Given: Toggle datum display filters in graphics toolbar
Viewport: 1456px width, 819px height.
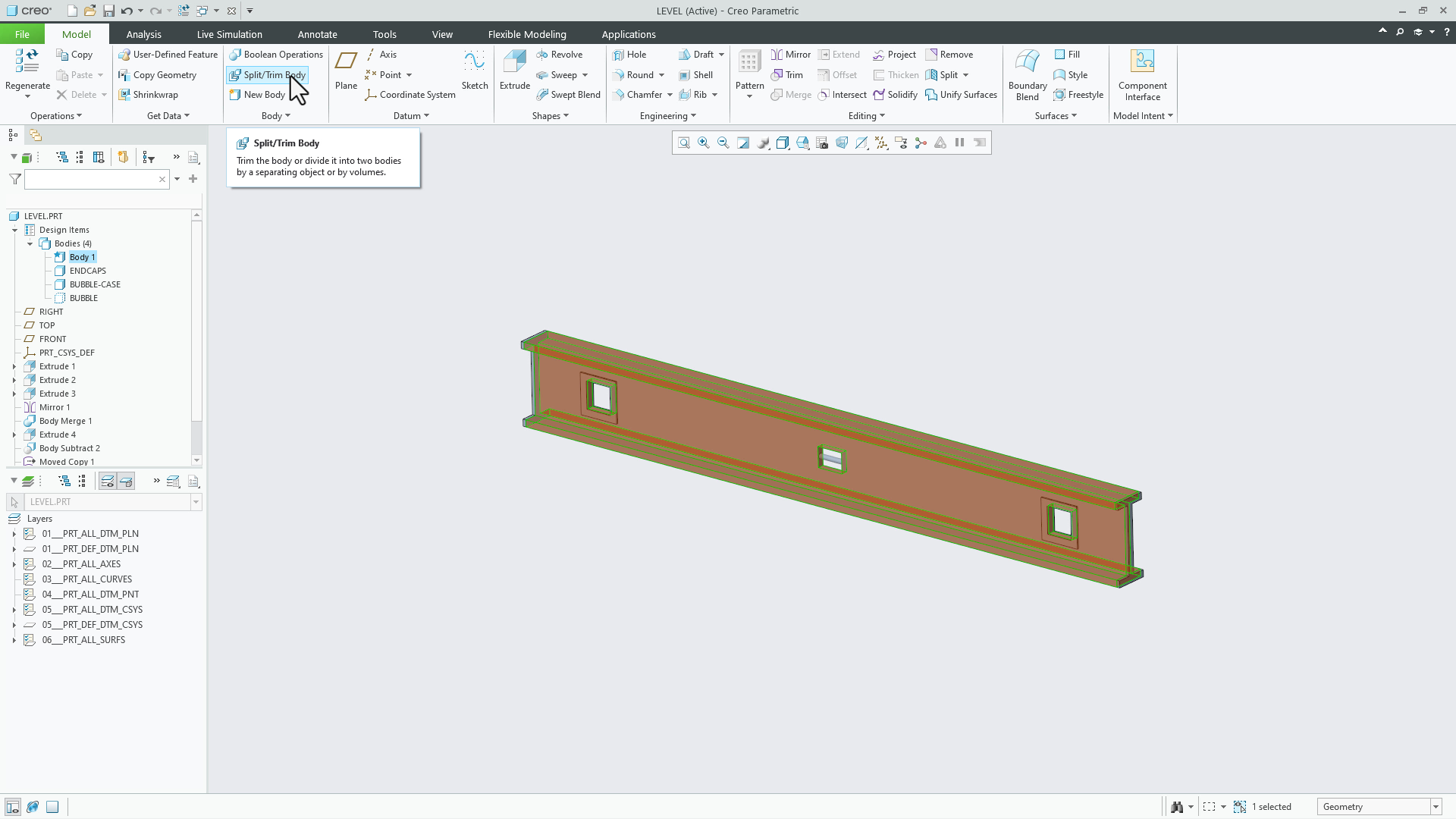Looking at the screenshot, I should point(880,142).
